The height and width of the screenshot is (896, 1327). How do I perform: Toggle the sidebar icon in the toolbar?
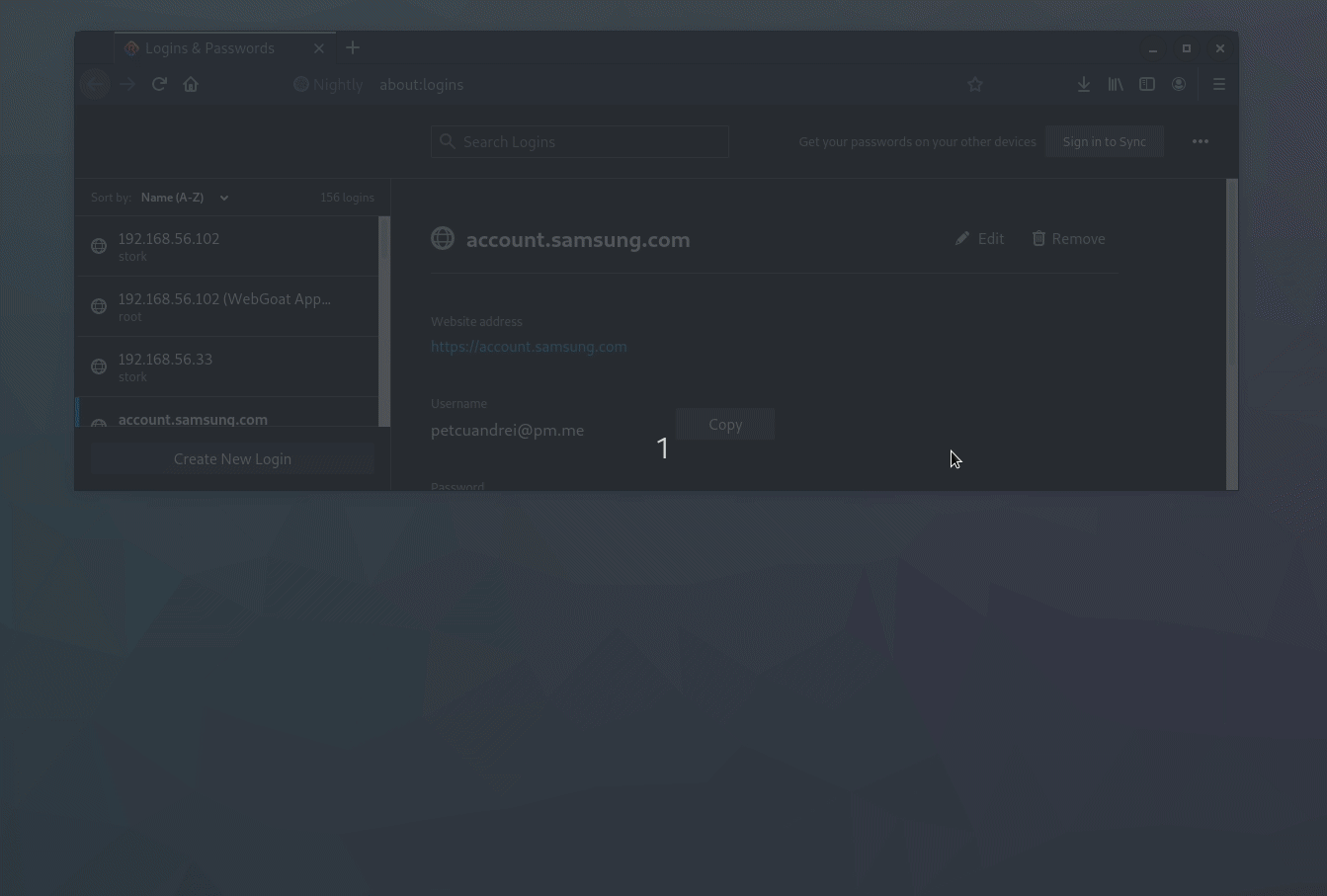click(x=1147, y=85)
